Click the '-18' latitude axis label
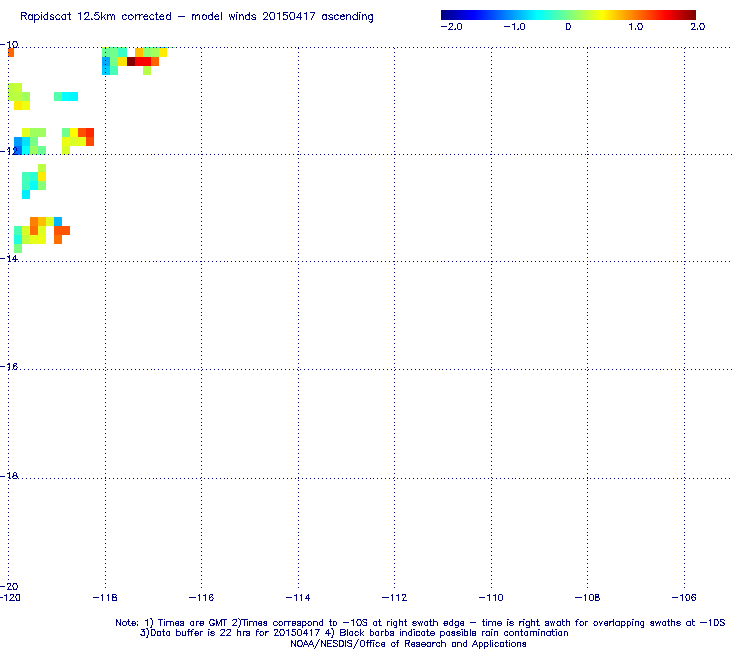 click(9, 476)
